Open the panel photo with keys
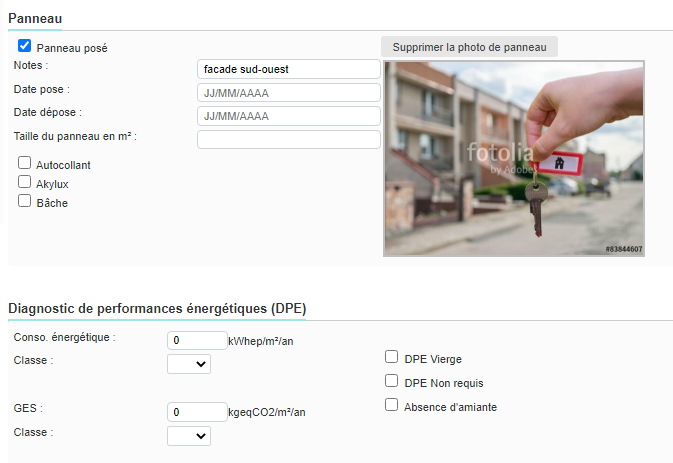 click(x=514, y=159)
